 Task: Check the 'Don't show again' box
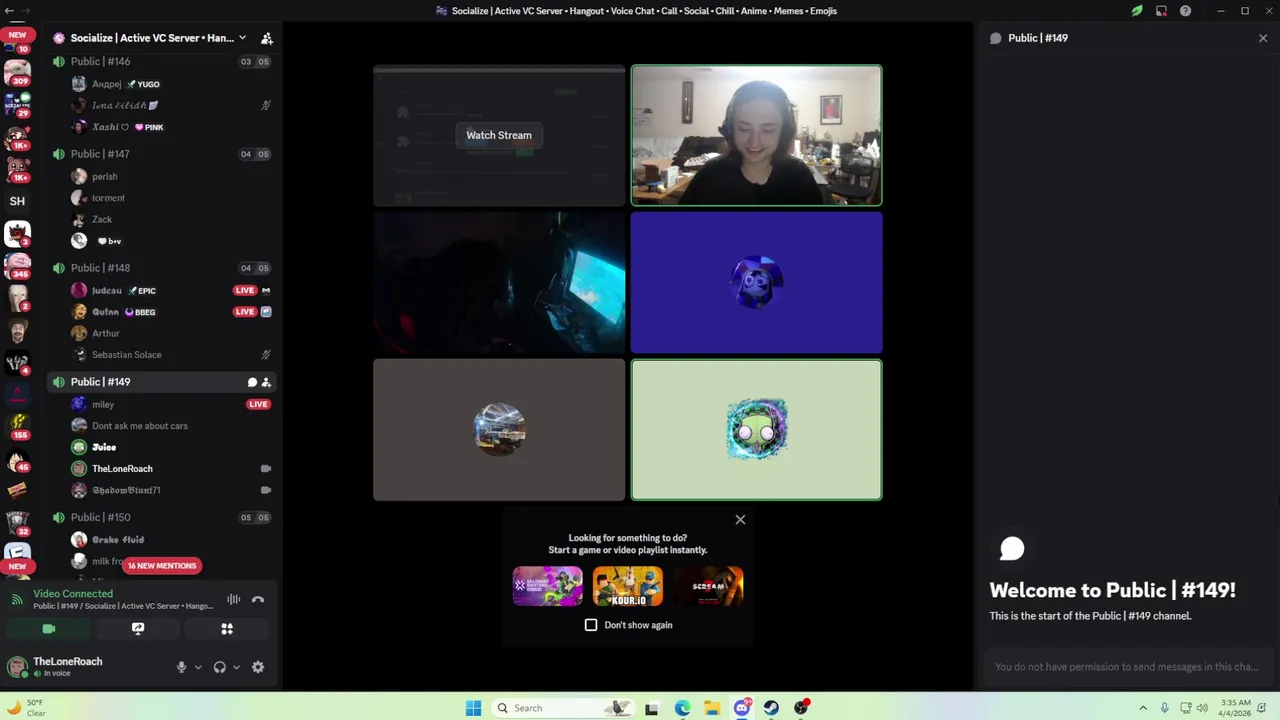click(591, 625)
